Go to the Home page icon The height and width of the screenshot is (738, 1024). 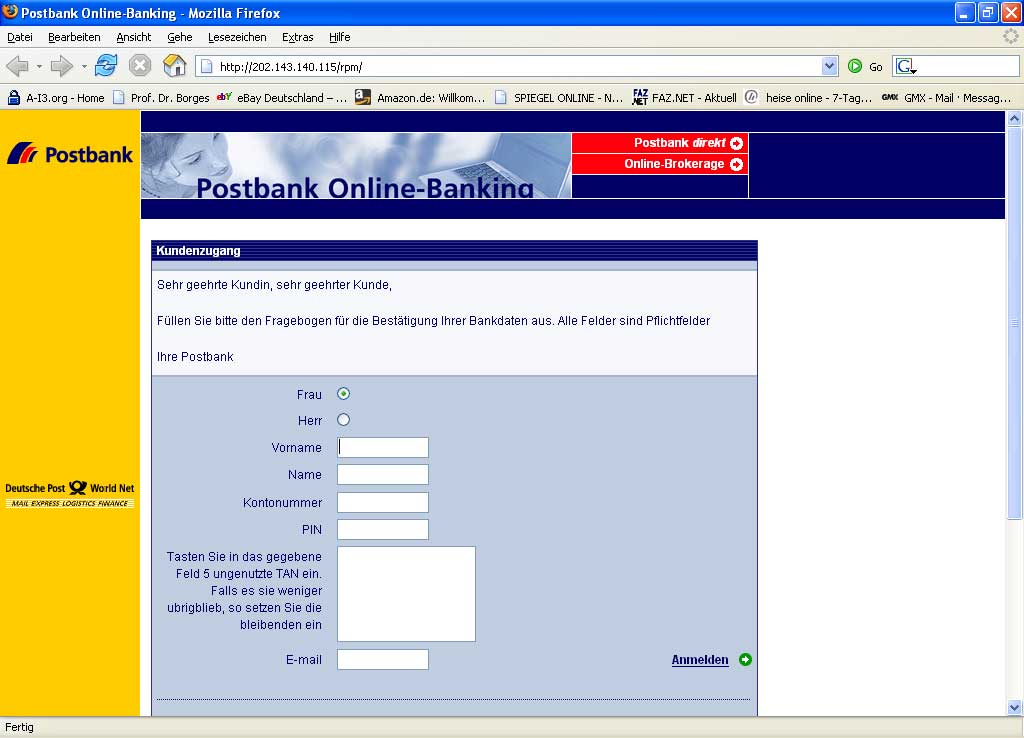click(x=174, y=66)
